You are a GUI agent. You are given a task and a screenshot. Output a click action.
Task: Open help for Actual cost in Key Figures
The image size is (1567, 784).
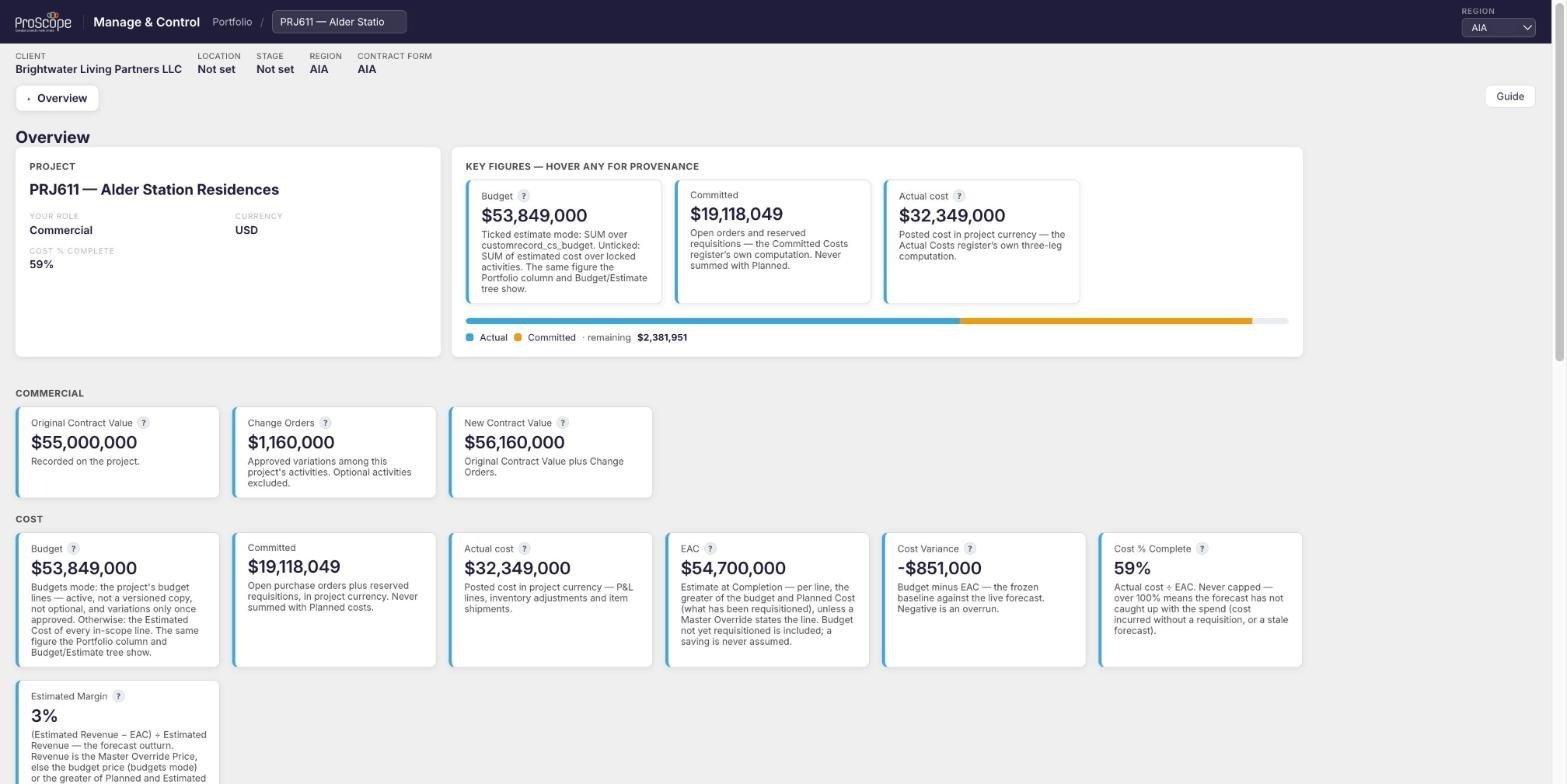pyautogui.click(x=959, y=196)
